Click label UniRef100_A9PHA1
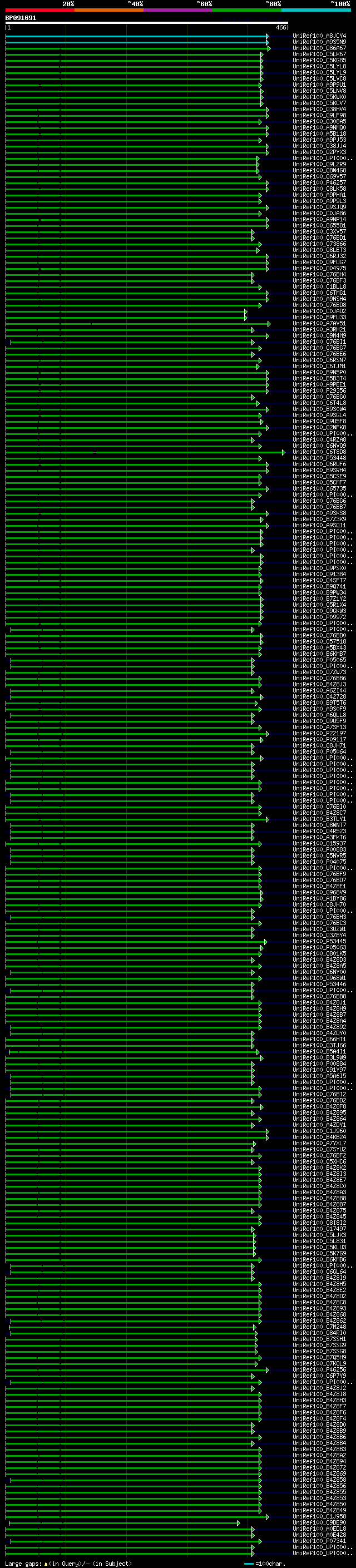Image resolution: width=356 pixels, height=1568 pixels. 319,195
